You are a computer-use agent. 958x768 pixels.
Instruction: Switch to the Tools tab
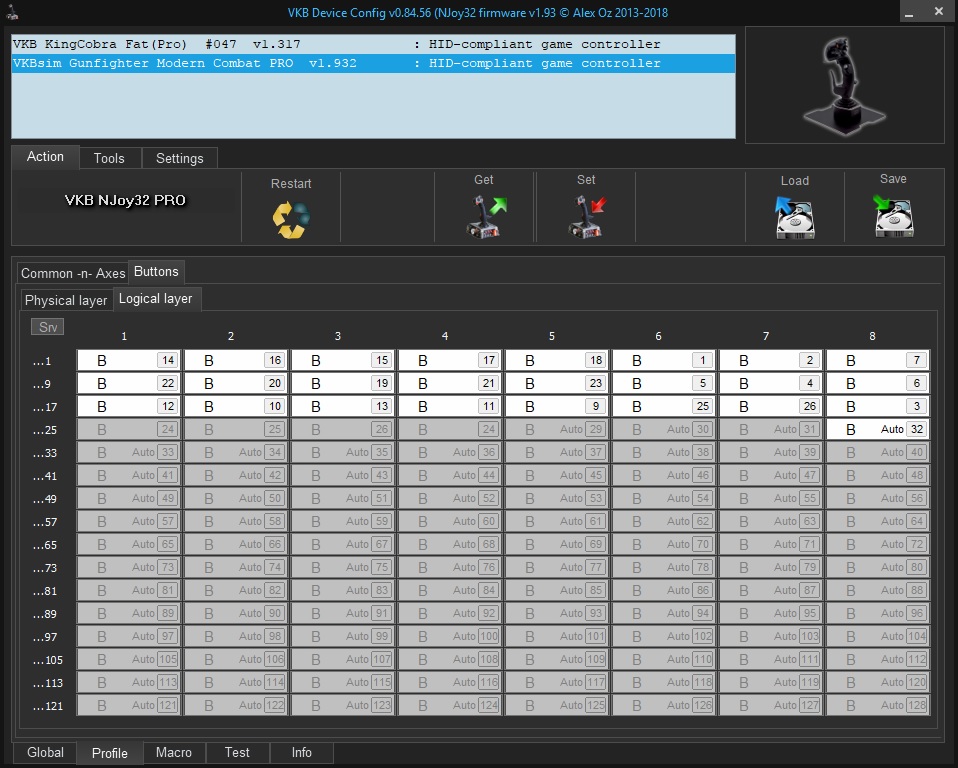[109, 158]
